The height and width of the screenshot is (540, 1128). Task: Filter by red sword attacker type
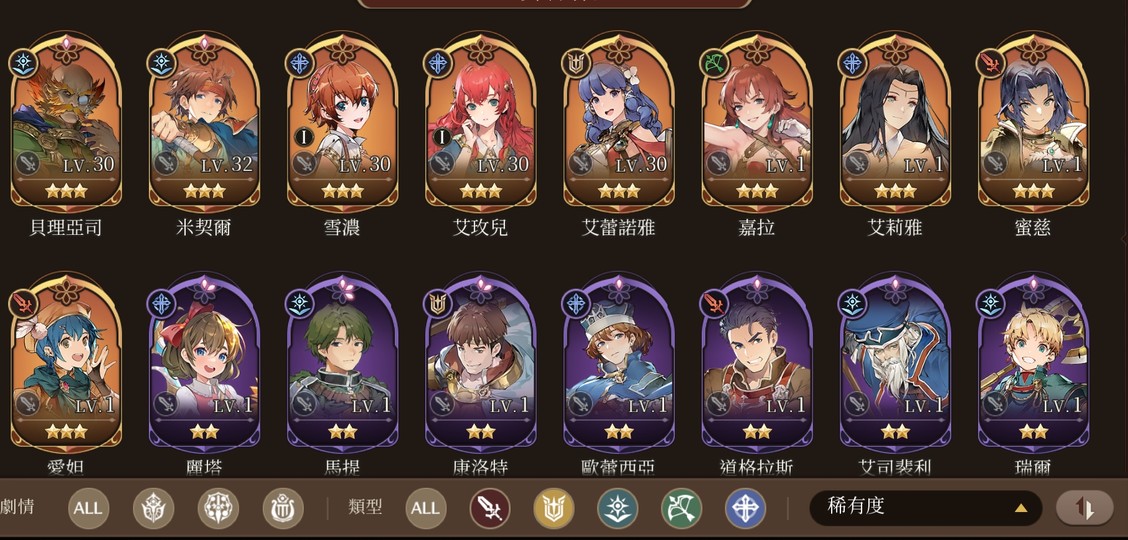point(490,508)
